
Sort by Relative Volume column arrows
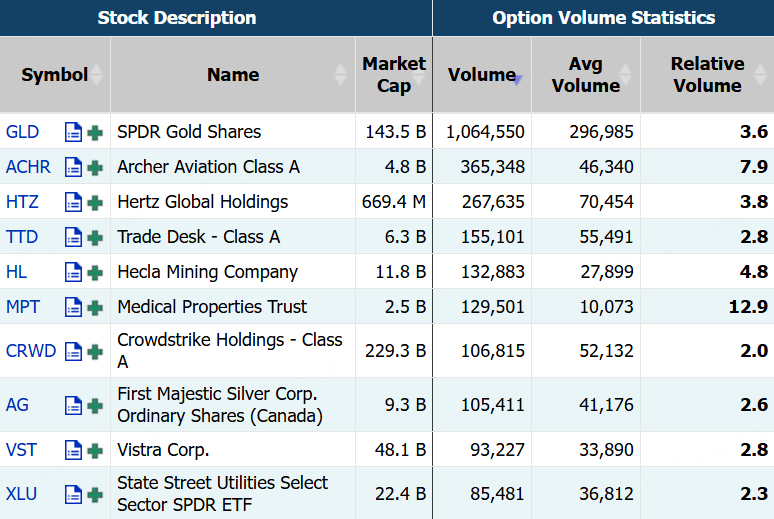(760, 75)
